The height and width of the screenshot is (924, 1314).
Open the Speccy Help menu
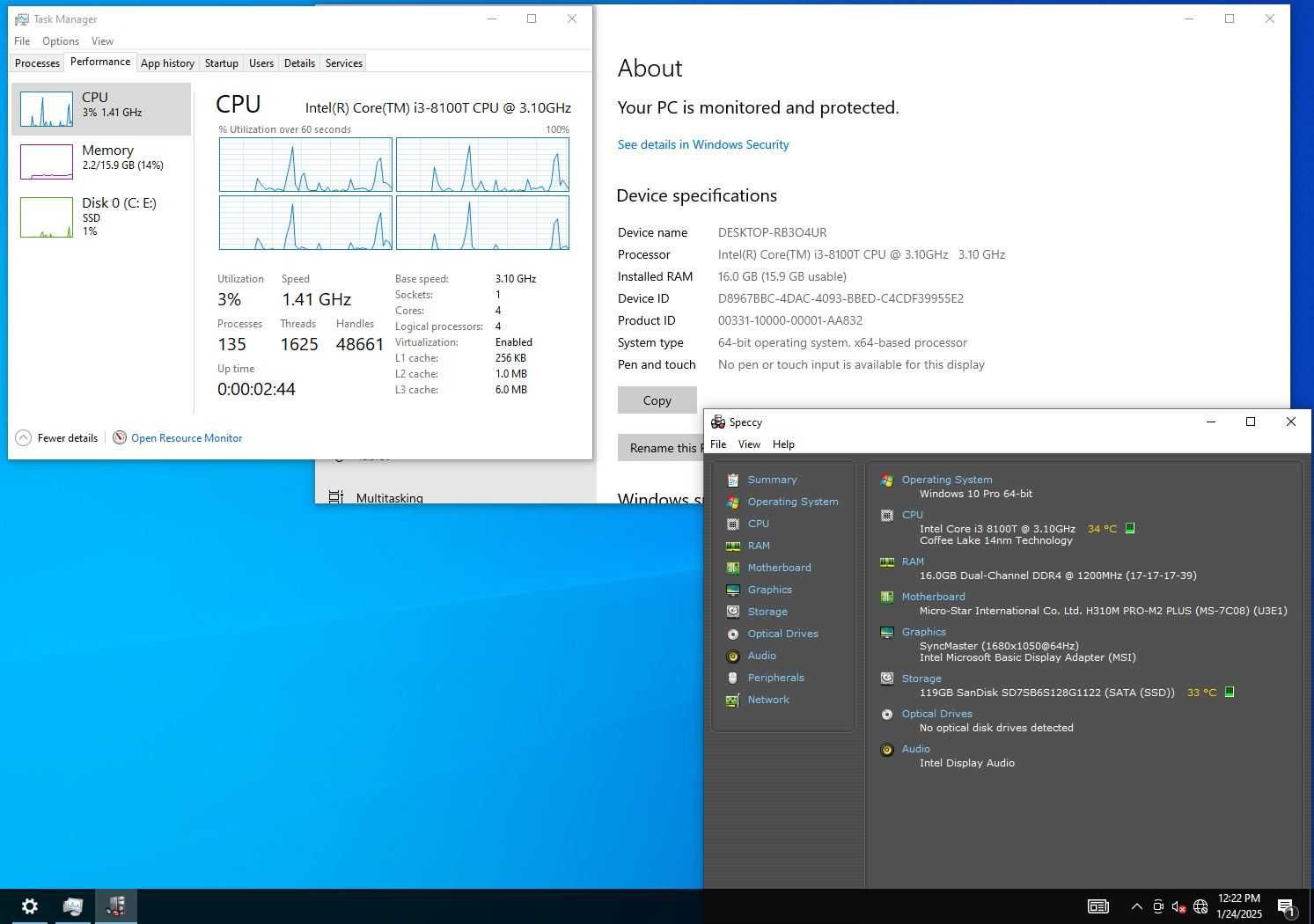[783, 444]
